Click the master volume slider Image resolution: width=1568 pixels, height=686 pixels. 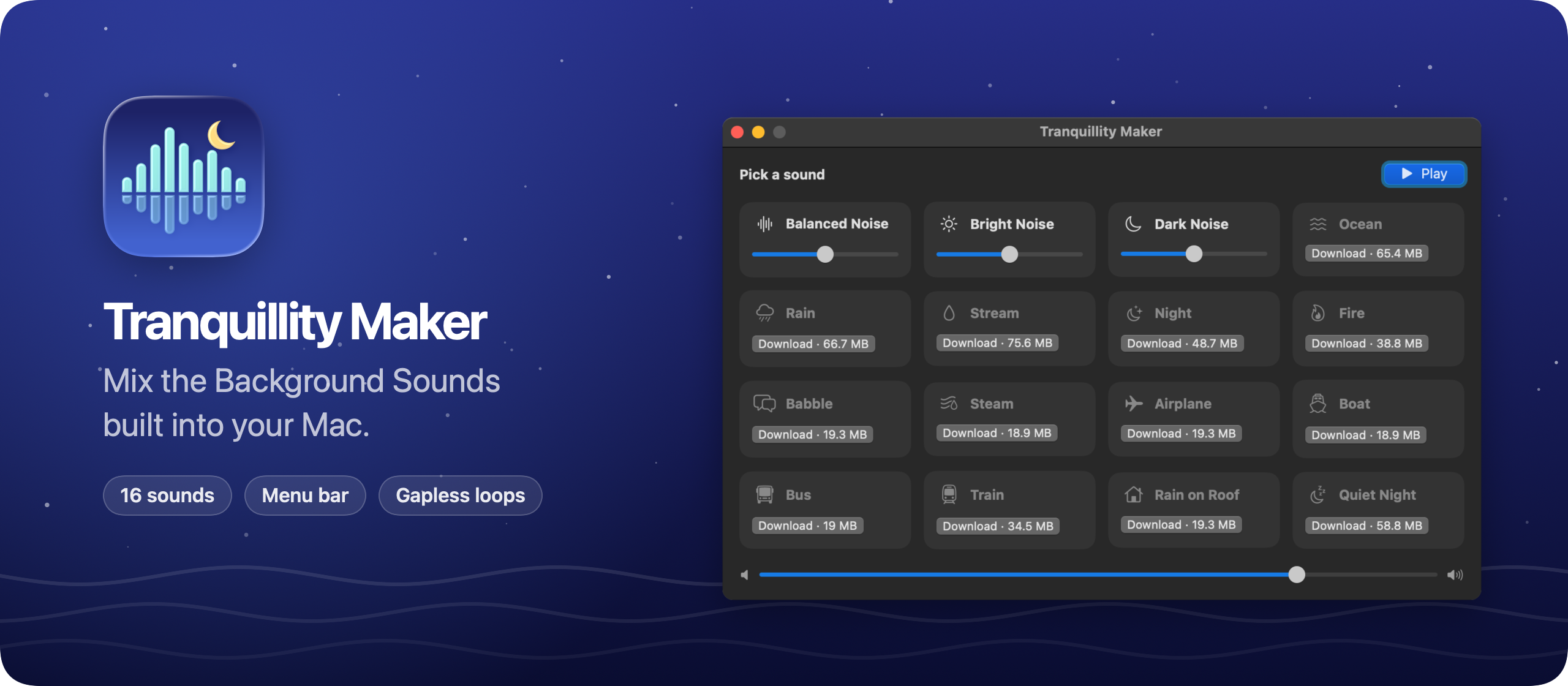(x=1098, y=575)
